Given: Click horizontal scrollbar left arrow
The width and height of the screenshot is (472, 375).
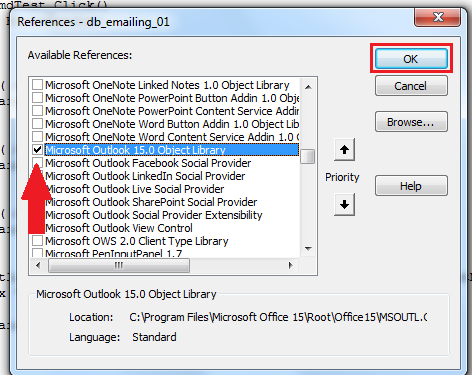Looking at the screenshot, I should (38, 265).
